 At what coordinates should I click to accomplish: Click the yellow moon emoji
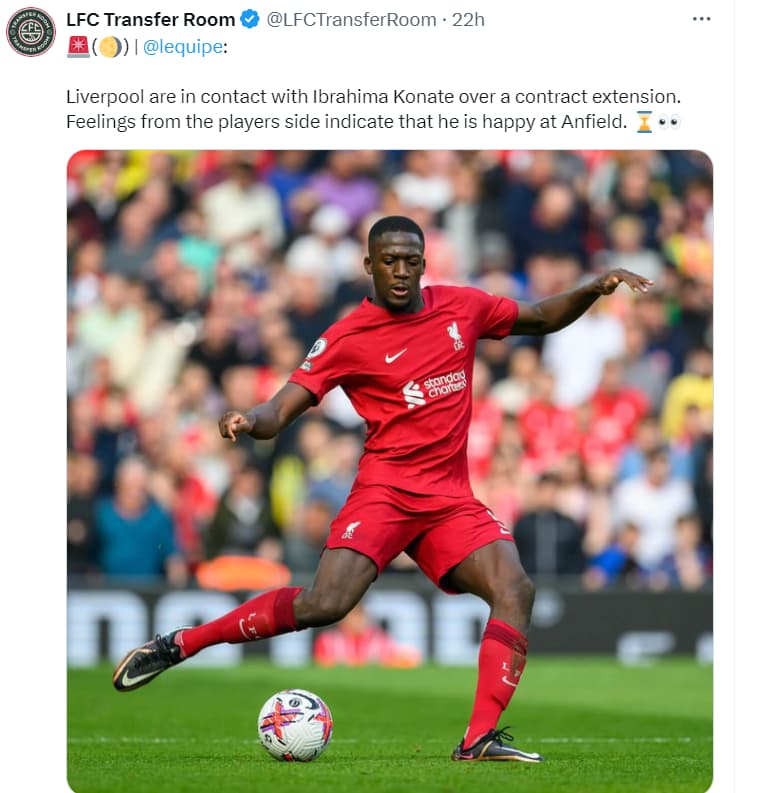pos(110,47)
